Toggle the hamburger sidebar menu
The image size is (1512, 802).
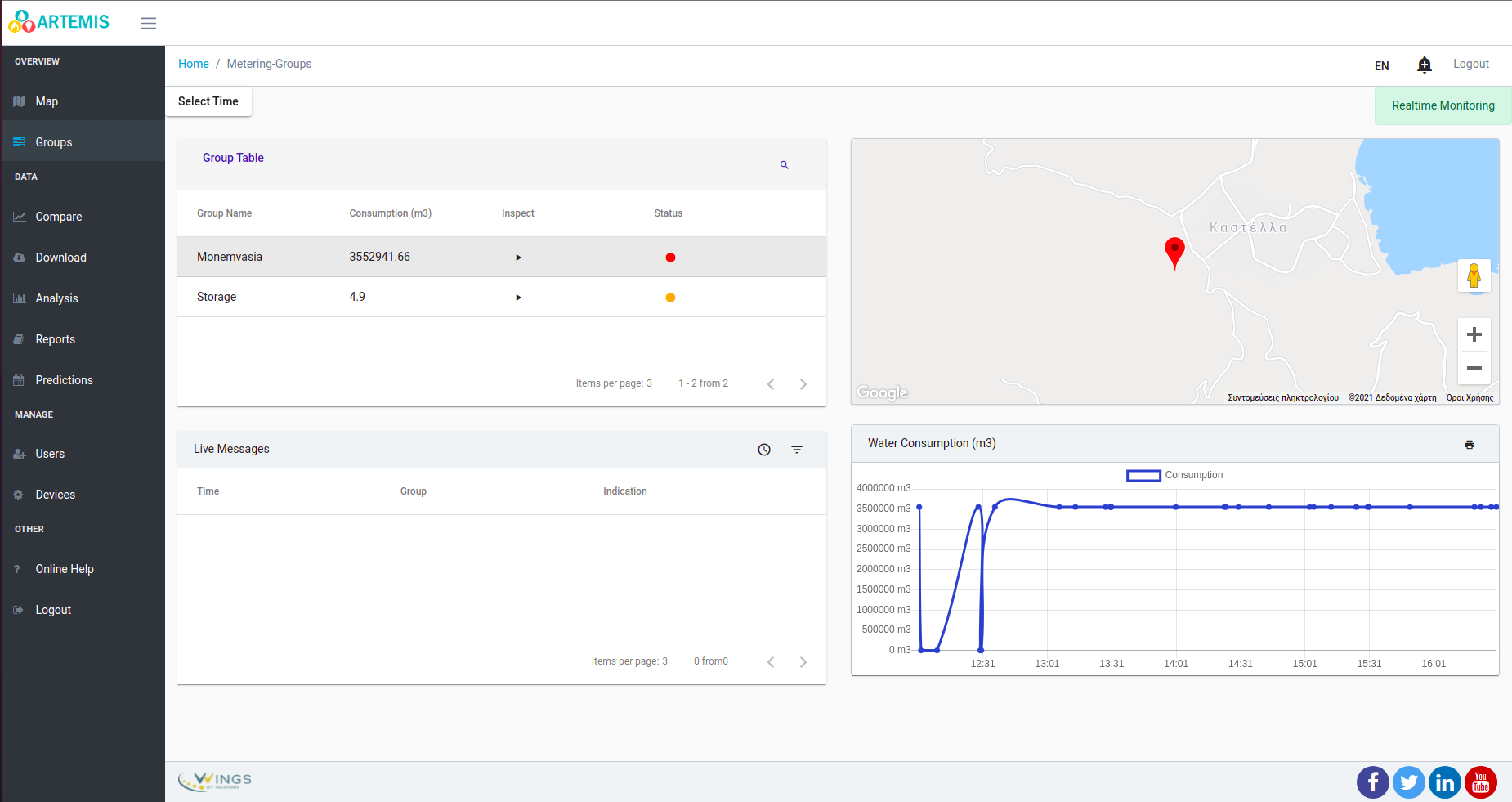148,23
